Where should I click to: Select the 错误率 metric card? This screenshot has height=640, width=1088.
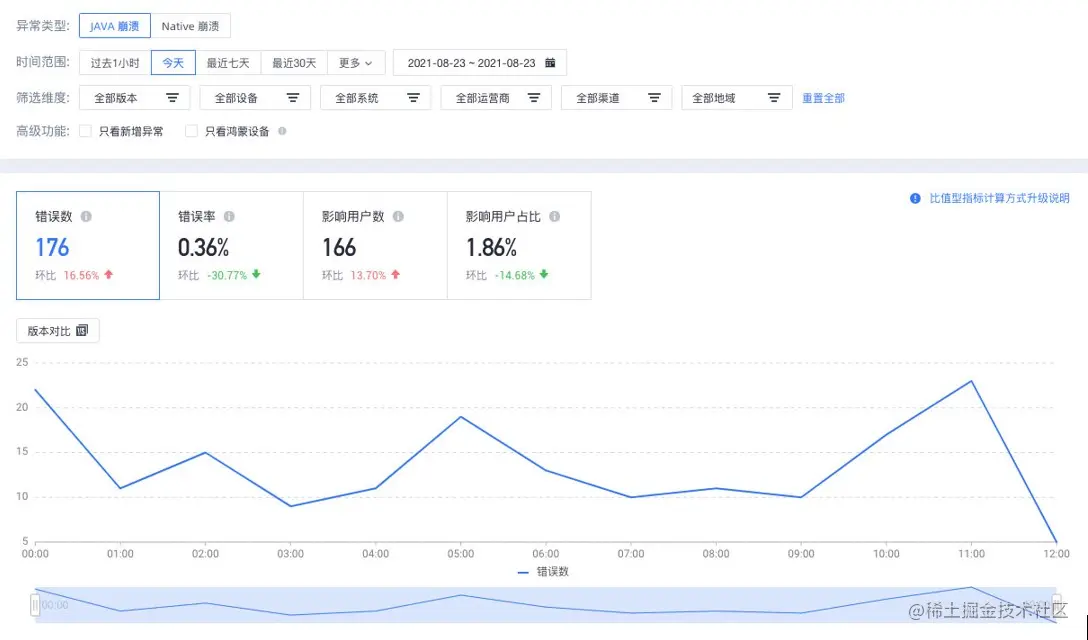pyautogui.click(x=232, y=246)
